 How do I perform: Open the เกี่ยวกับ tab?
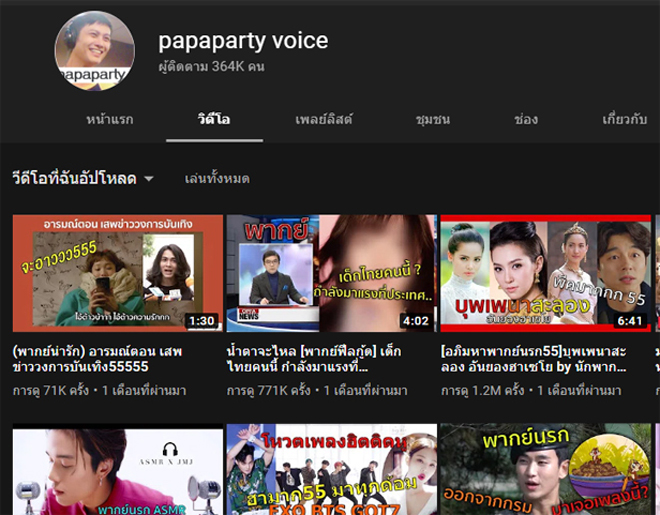click(x=624, y=119)
